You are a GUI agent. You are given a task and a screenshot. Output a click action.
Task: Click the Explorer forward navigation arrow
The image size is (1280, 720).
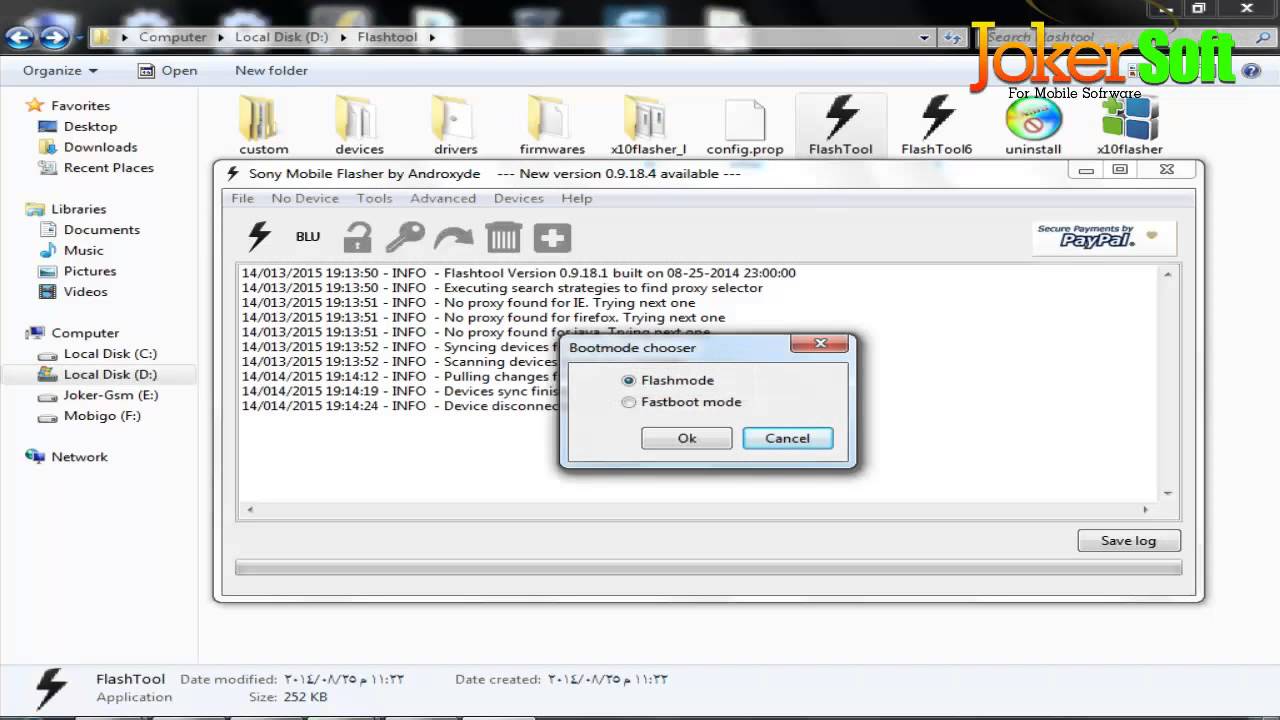tap(54, 38)
